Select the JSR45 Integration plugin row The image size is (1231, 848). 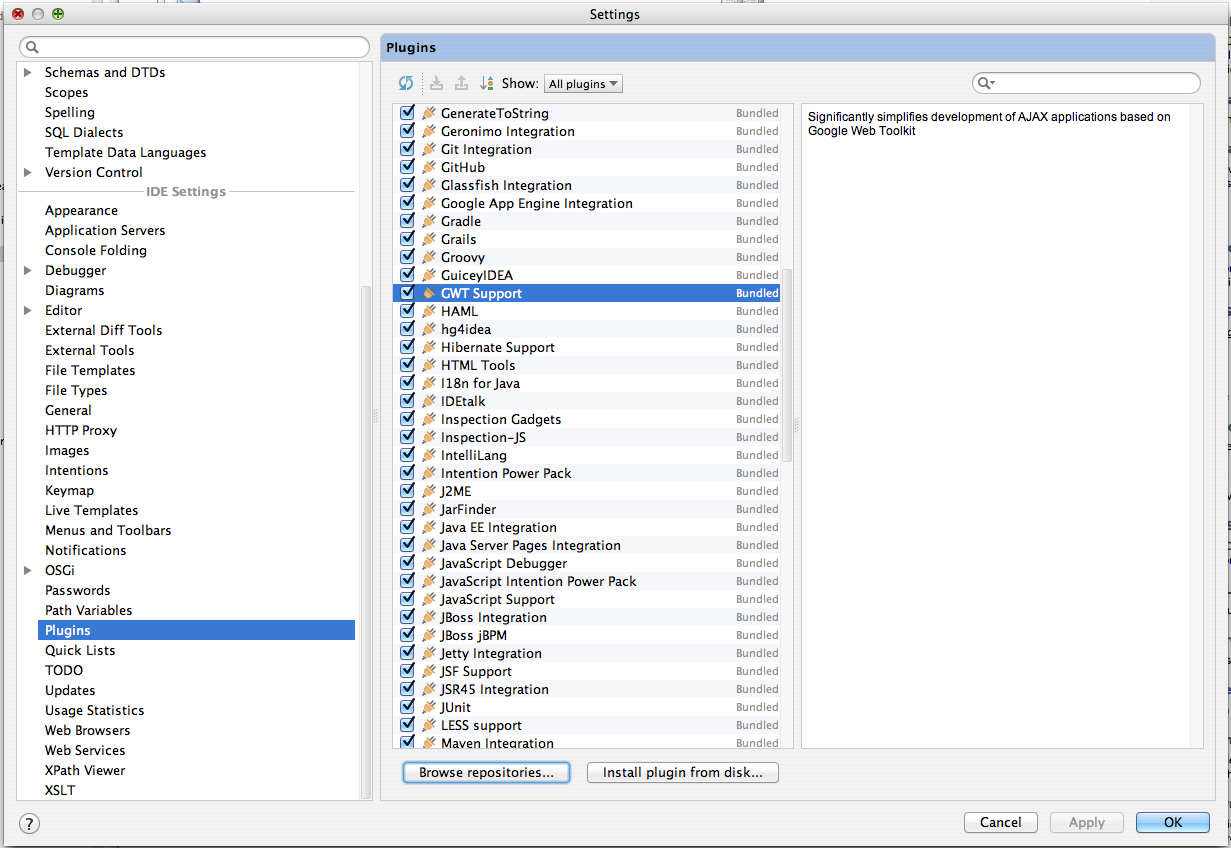point(587,689)
